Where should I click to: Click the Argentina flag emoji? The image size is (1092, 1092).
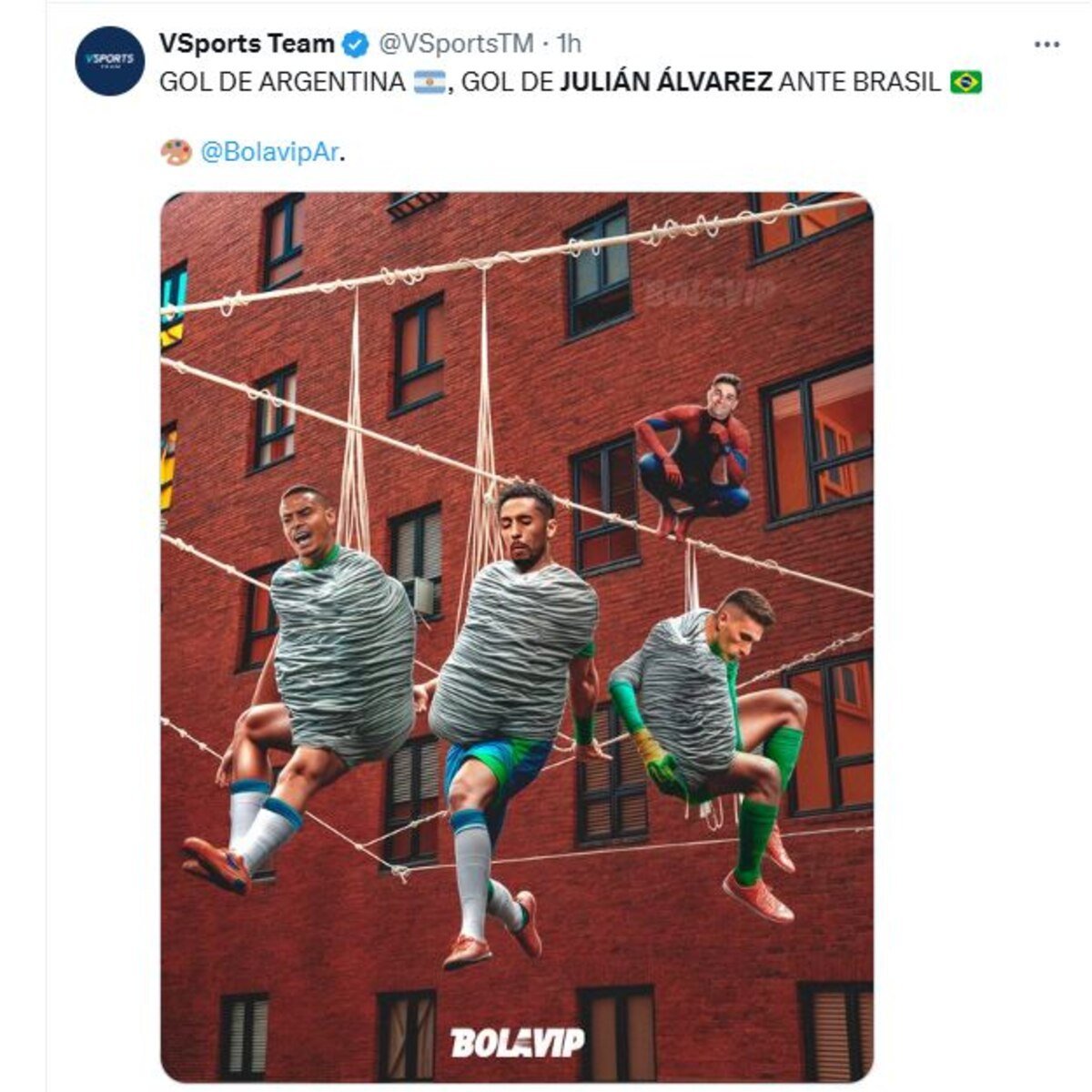[430, 83]
